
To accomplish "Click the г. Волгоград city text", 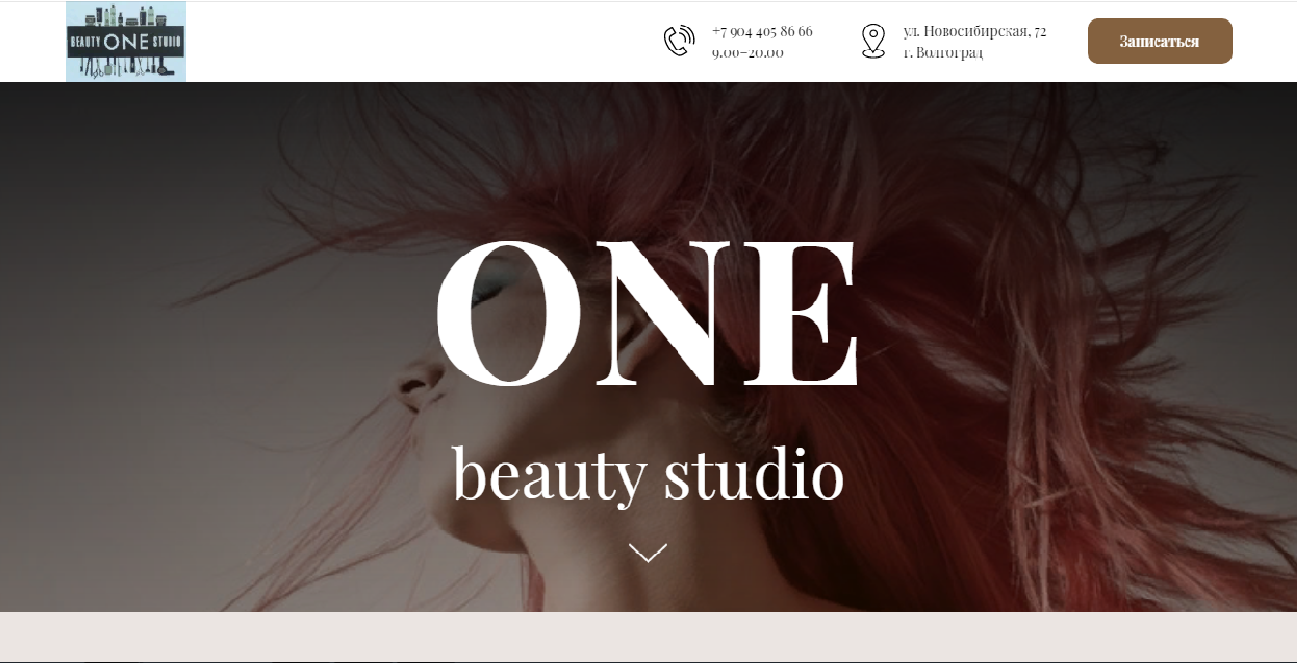I will click(x=942, y=52).
